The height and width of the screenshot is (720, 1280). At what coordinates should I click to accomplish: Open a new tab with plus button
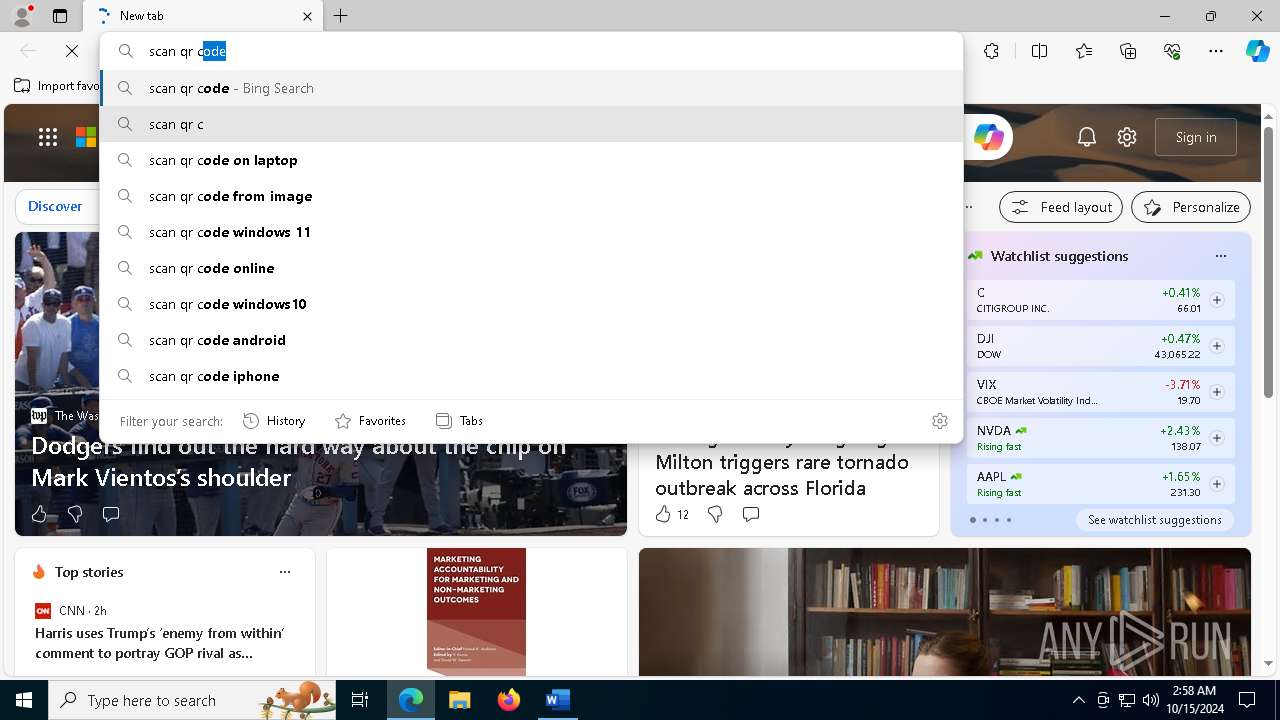pos(341,16)
